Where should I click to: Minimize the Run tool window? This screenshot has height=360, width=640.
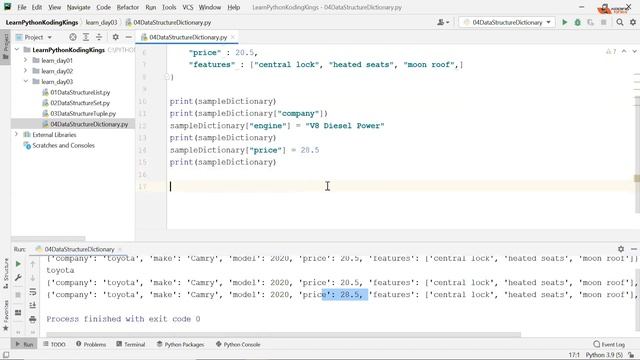coord(633,249)
